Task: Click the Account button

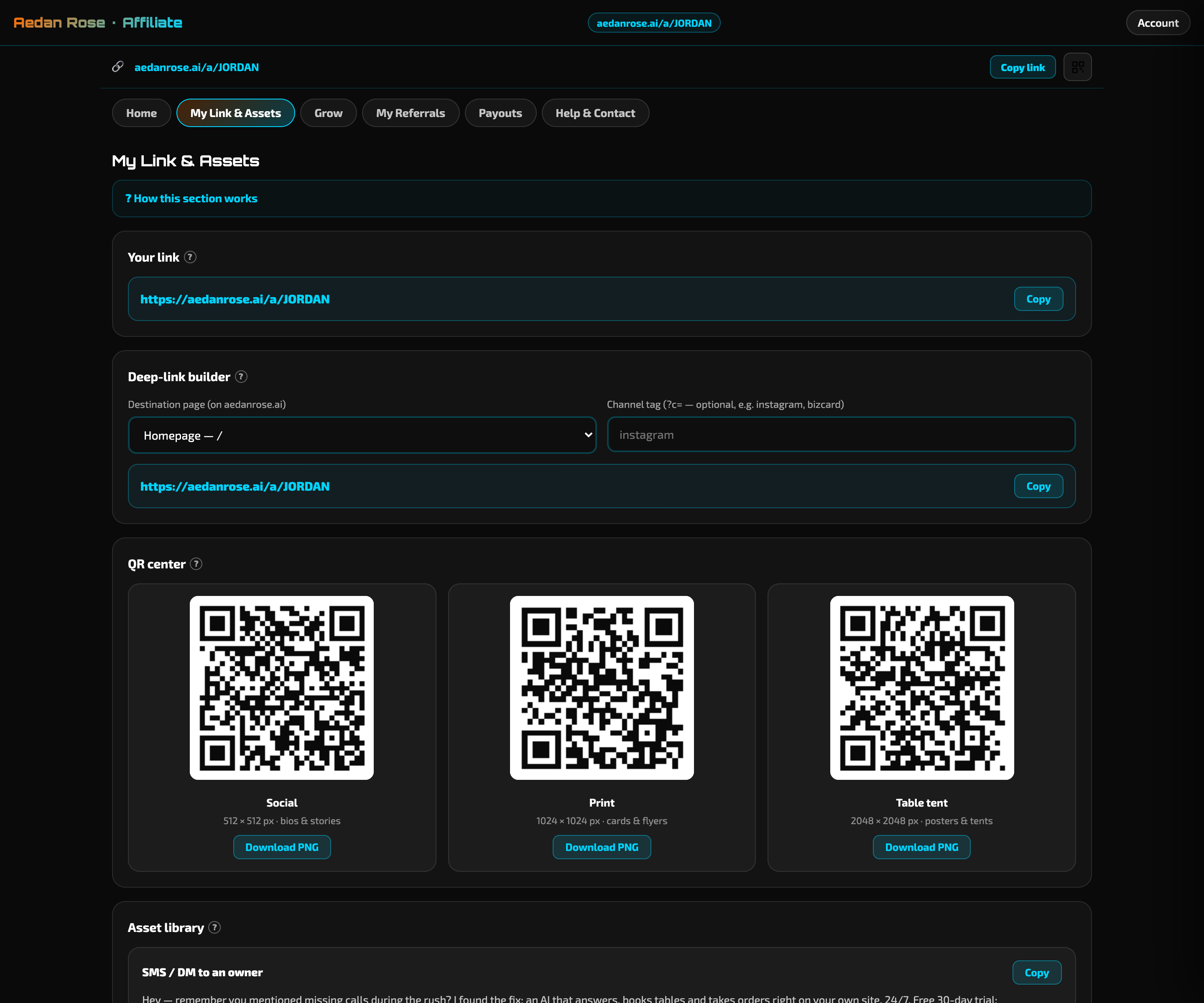Action: pyautogui.click(x=1158, y=23)
